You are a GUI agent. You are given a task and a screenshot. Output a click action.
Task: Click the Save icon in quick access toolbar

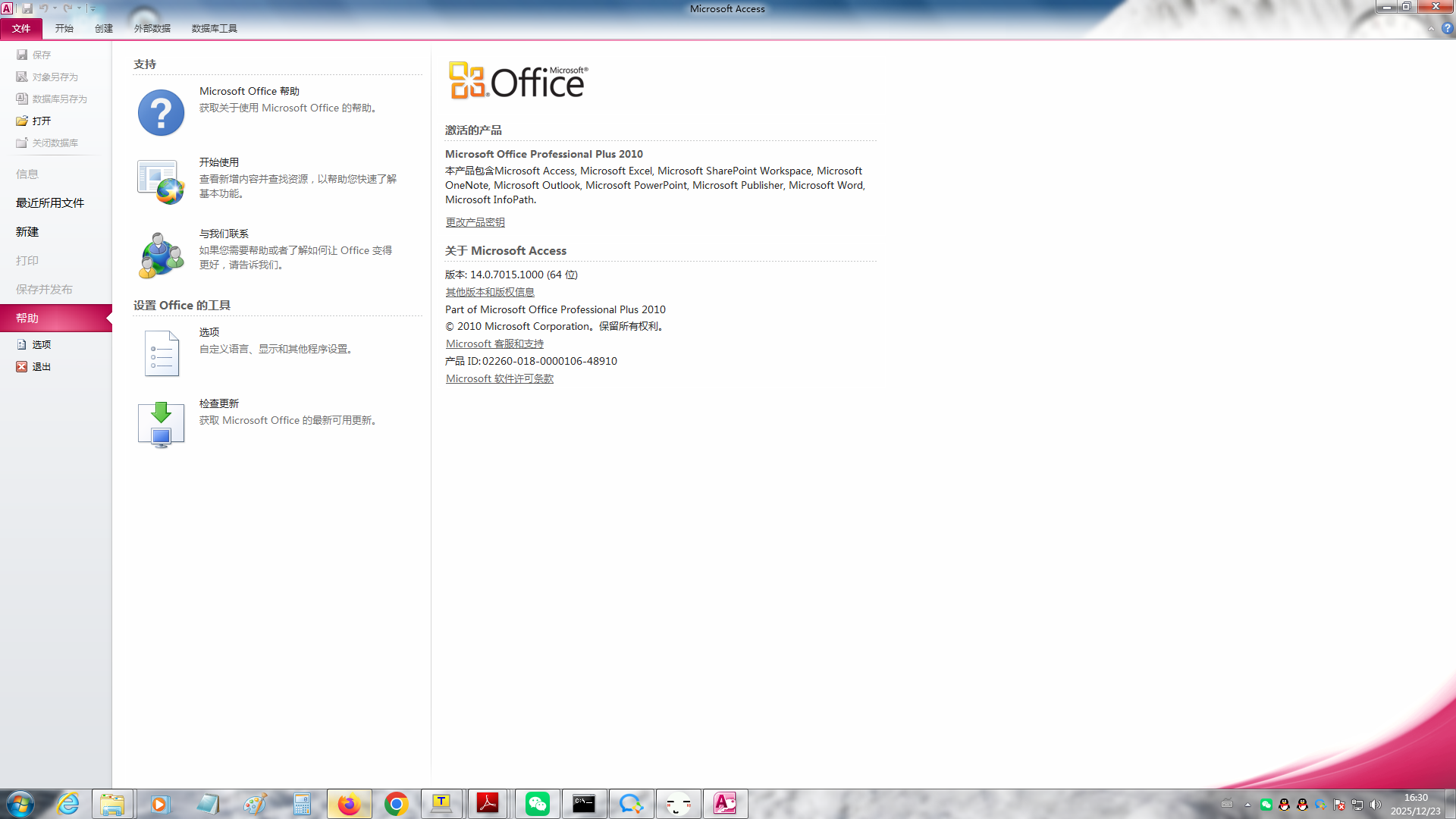pyautogui.click(x=27, y=8)
